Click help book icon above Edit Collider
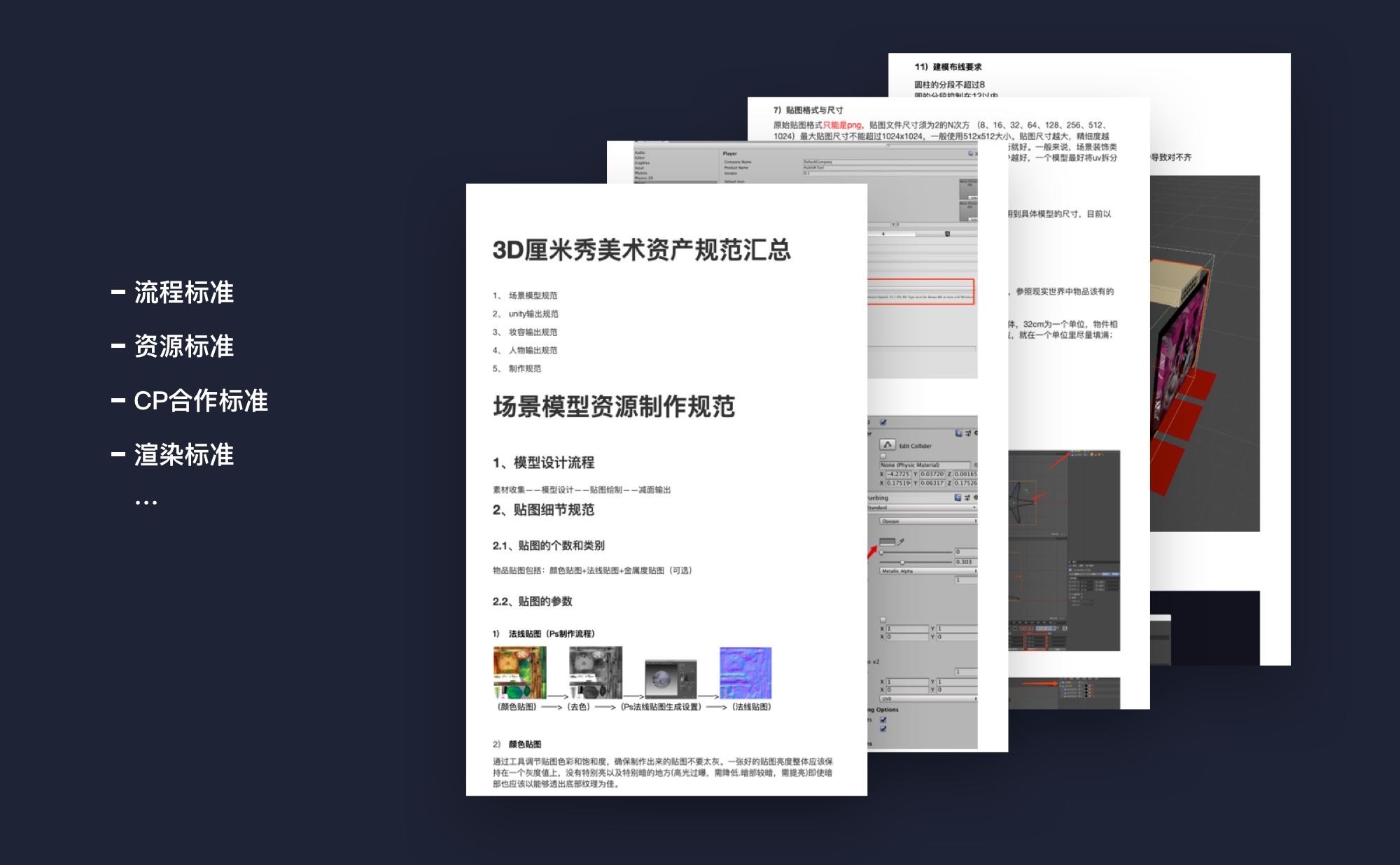Screen dimensions: 1400x865 959,433
